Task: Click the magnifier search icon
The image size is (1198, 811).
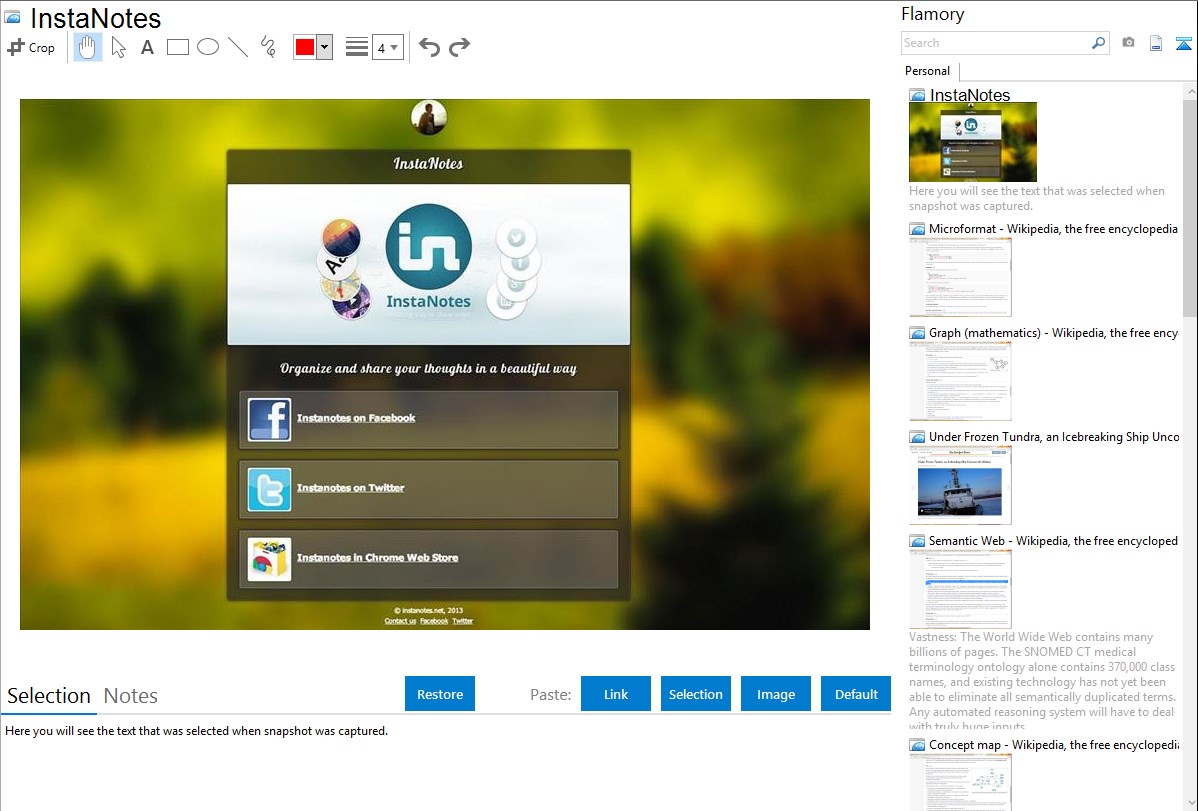Action: 1098,43
